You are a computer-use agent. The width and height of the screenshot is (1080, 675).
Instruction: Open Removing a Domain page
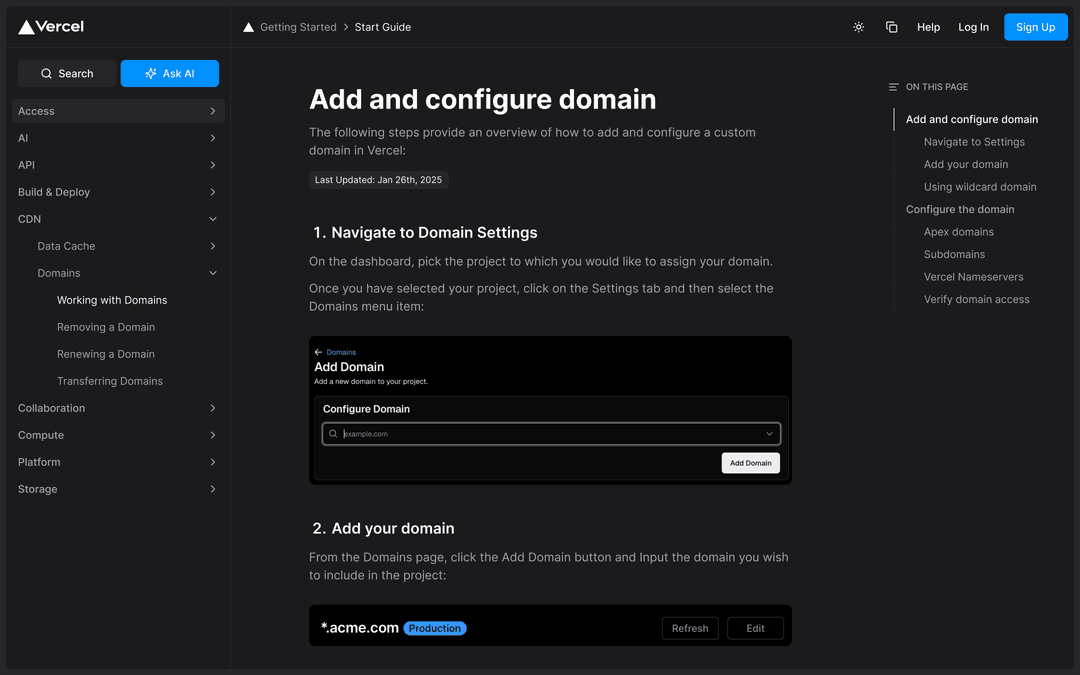pos(106,327)
